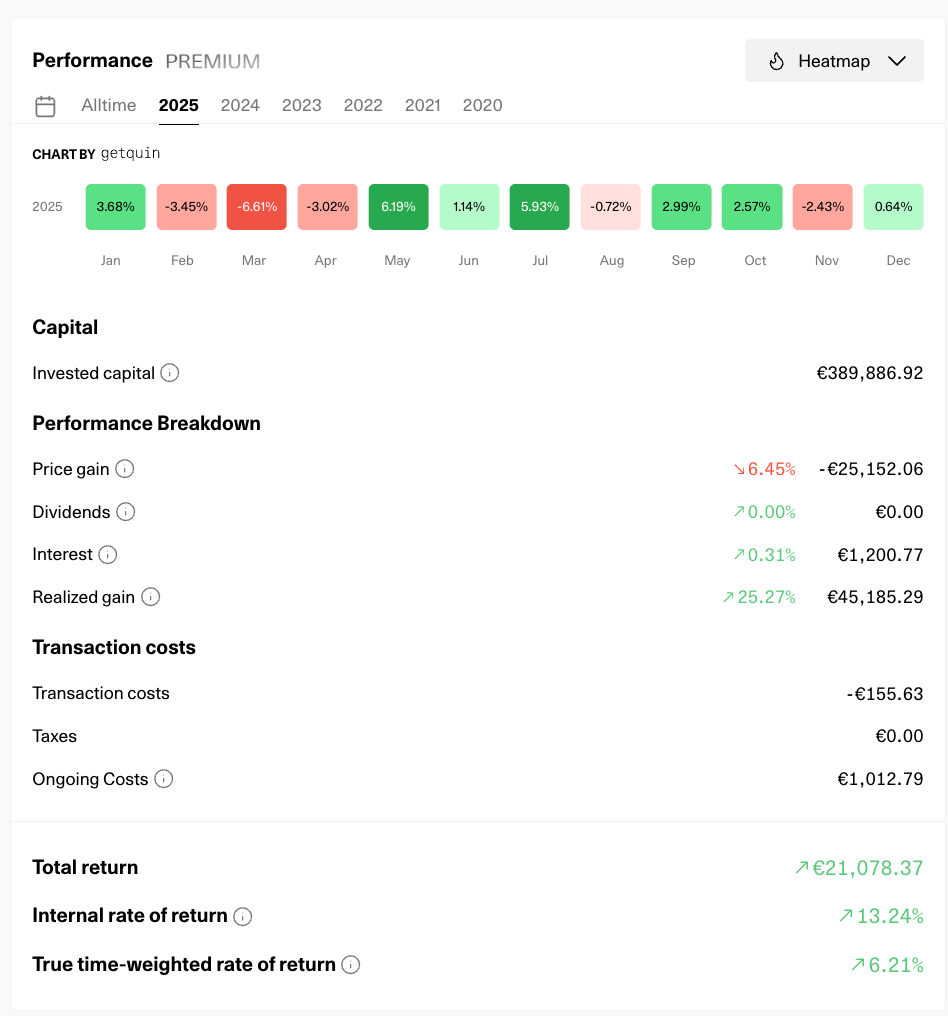Show True time-weighted rate of return info
Image resolution: width=948 pixels, height=1016 pixels.
(x=350, y=965)
